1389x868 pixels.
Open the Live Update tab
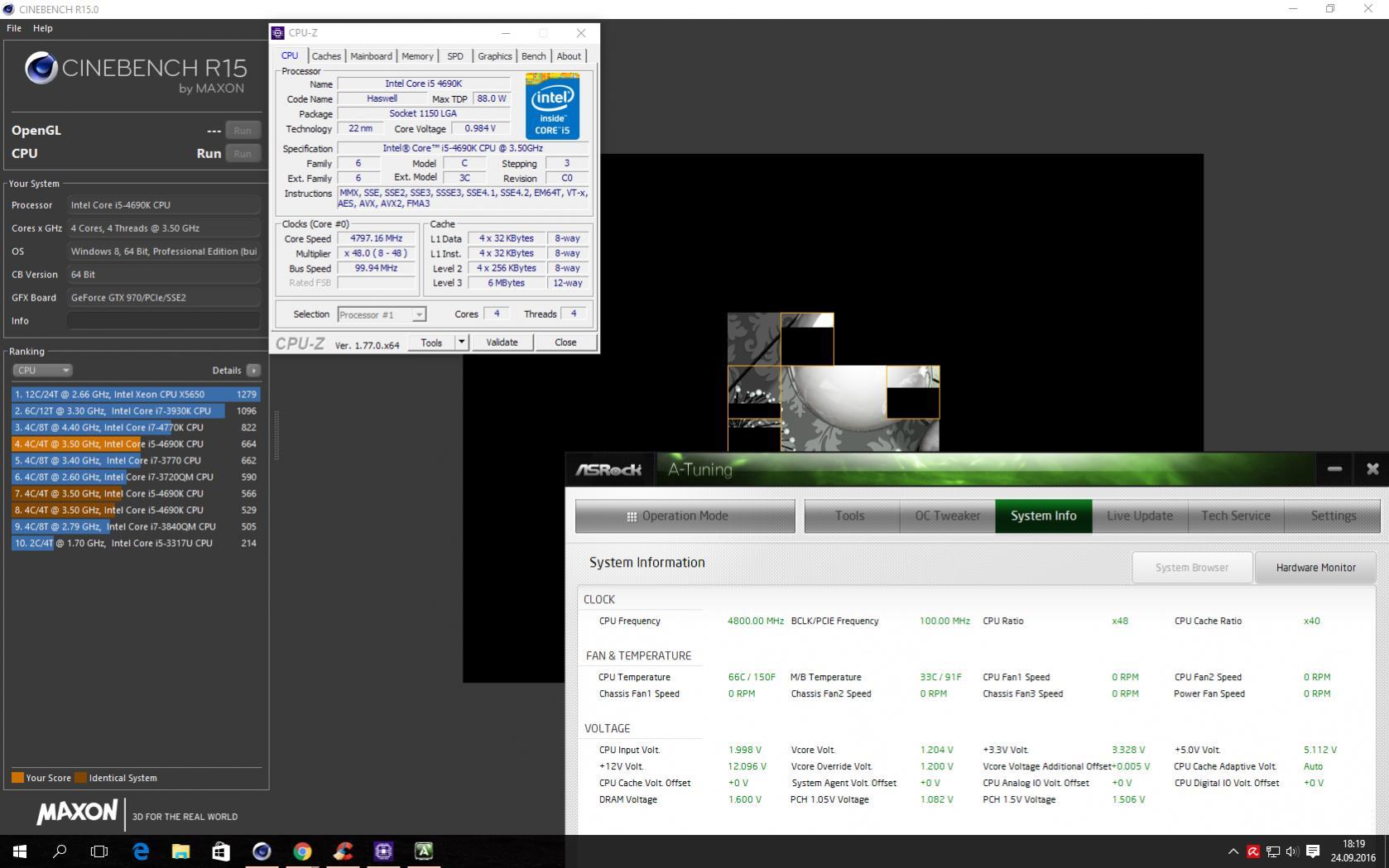pos(1140,516)
